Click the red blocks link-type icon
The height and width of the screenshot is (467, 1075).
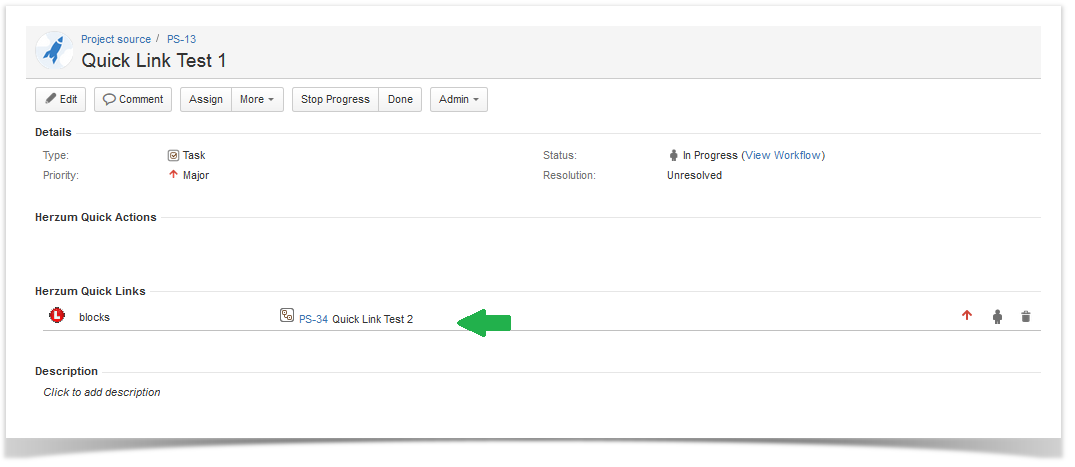tap(57, 316)
